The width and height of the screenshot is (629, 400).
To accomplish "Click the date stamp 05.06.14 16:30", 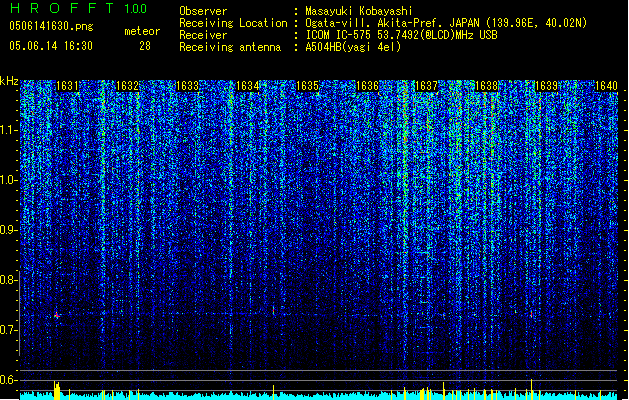I will (51, 46).
